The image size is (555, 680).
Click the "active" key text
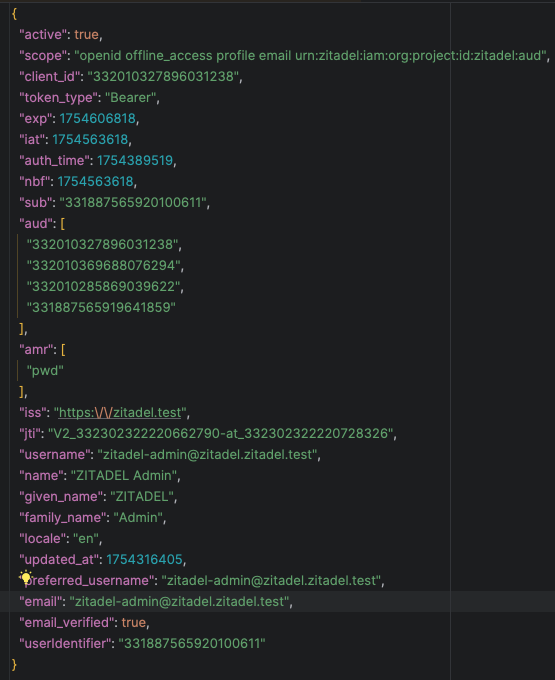[43, 35]
